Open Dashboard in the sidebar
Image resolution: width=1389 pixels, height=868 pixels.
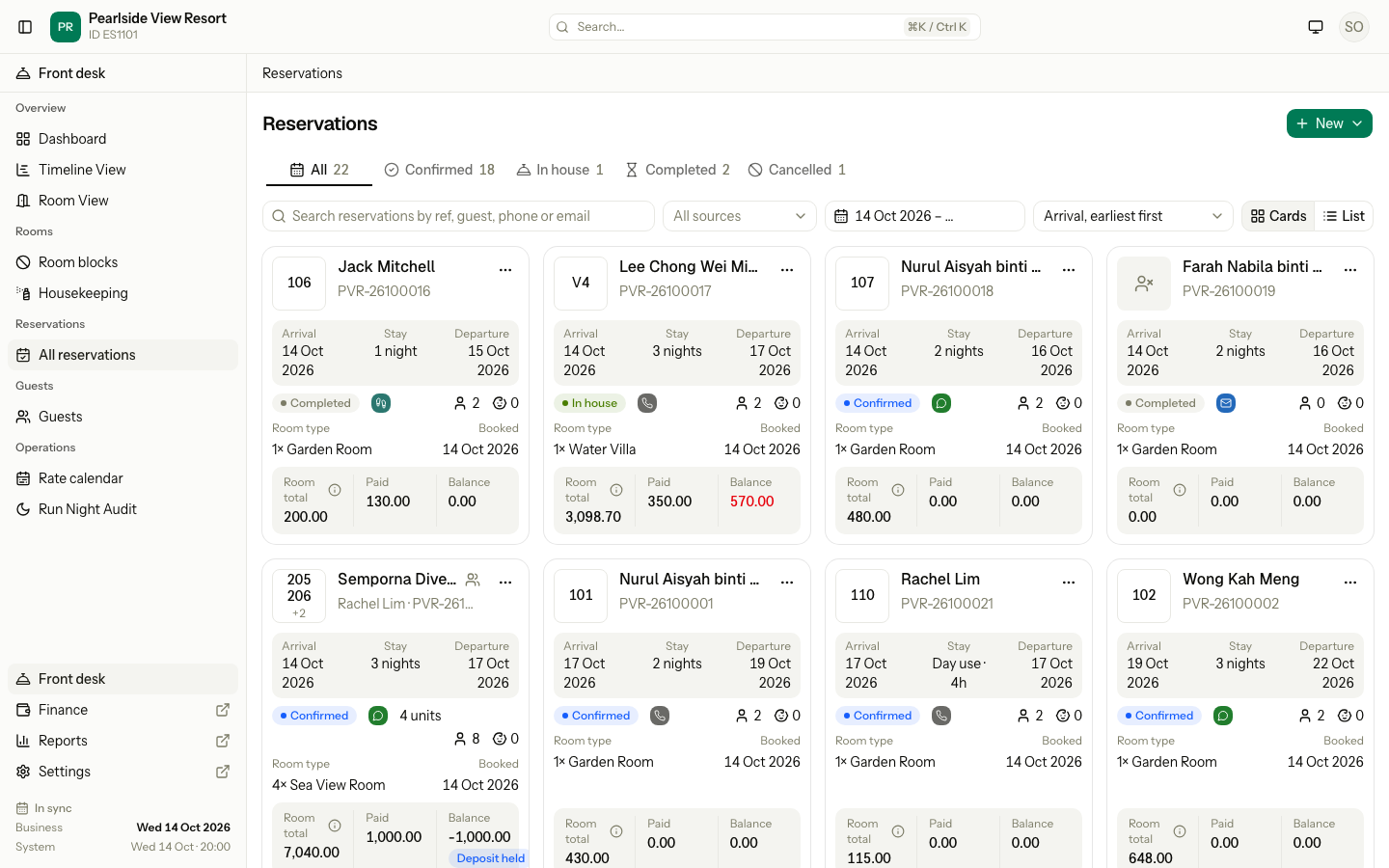coord(123,139)
